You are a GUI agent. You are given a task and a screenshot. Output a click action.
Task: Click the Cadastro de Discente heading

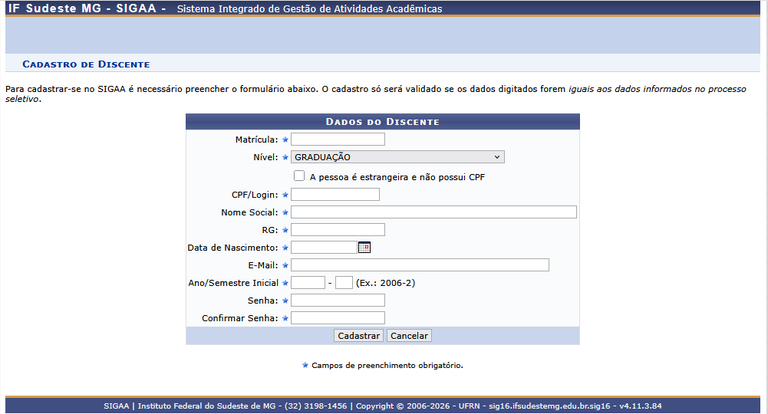coord(86,64)
